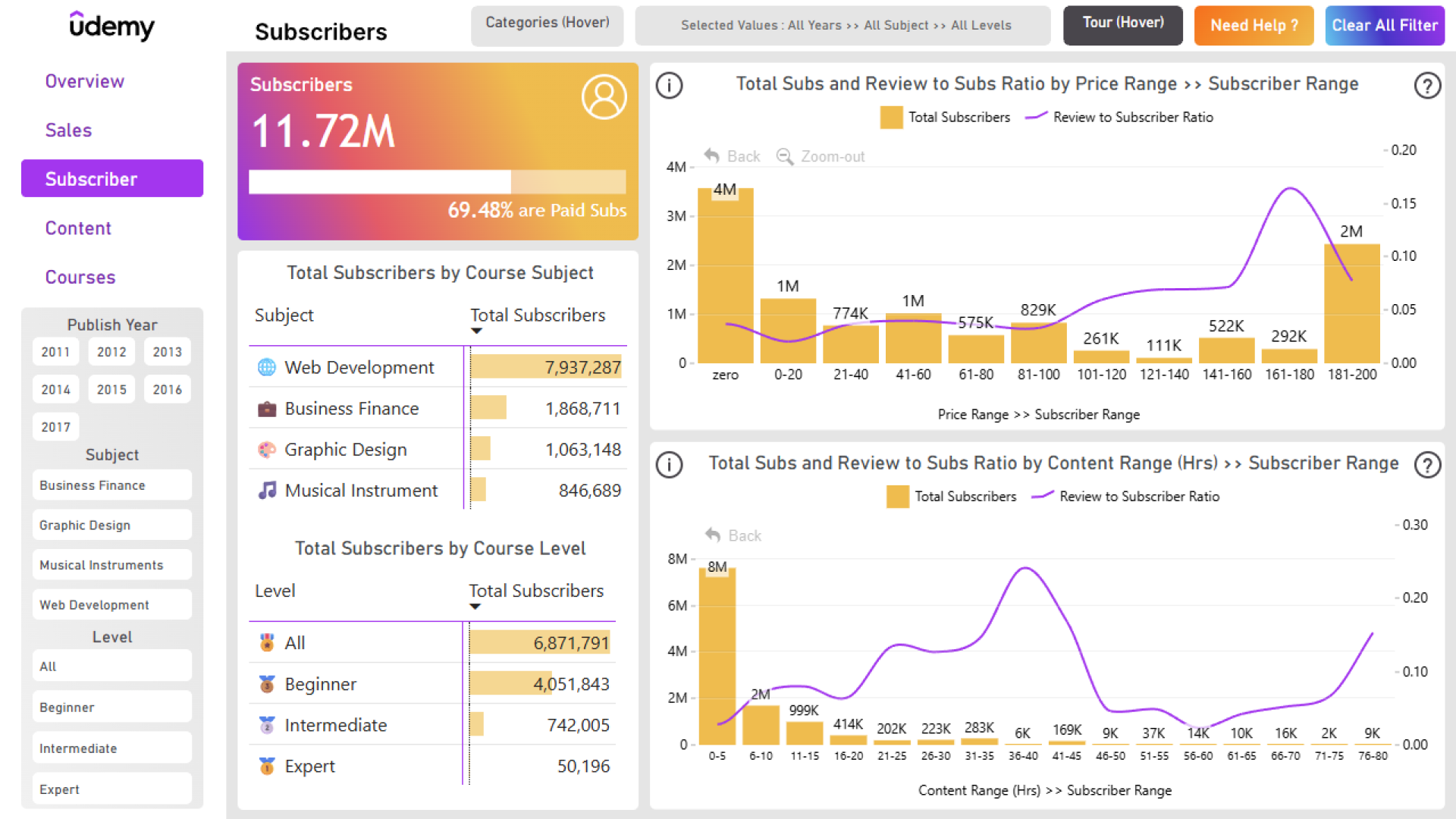Toggle the 2014 publish year filter

pos(55,390)
